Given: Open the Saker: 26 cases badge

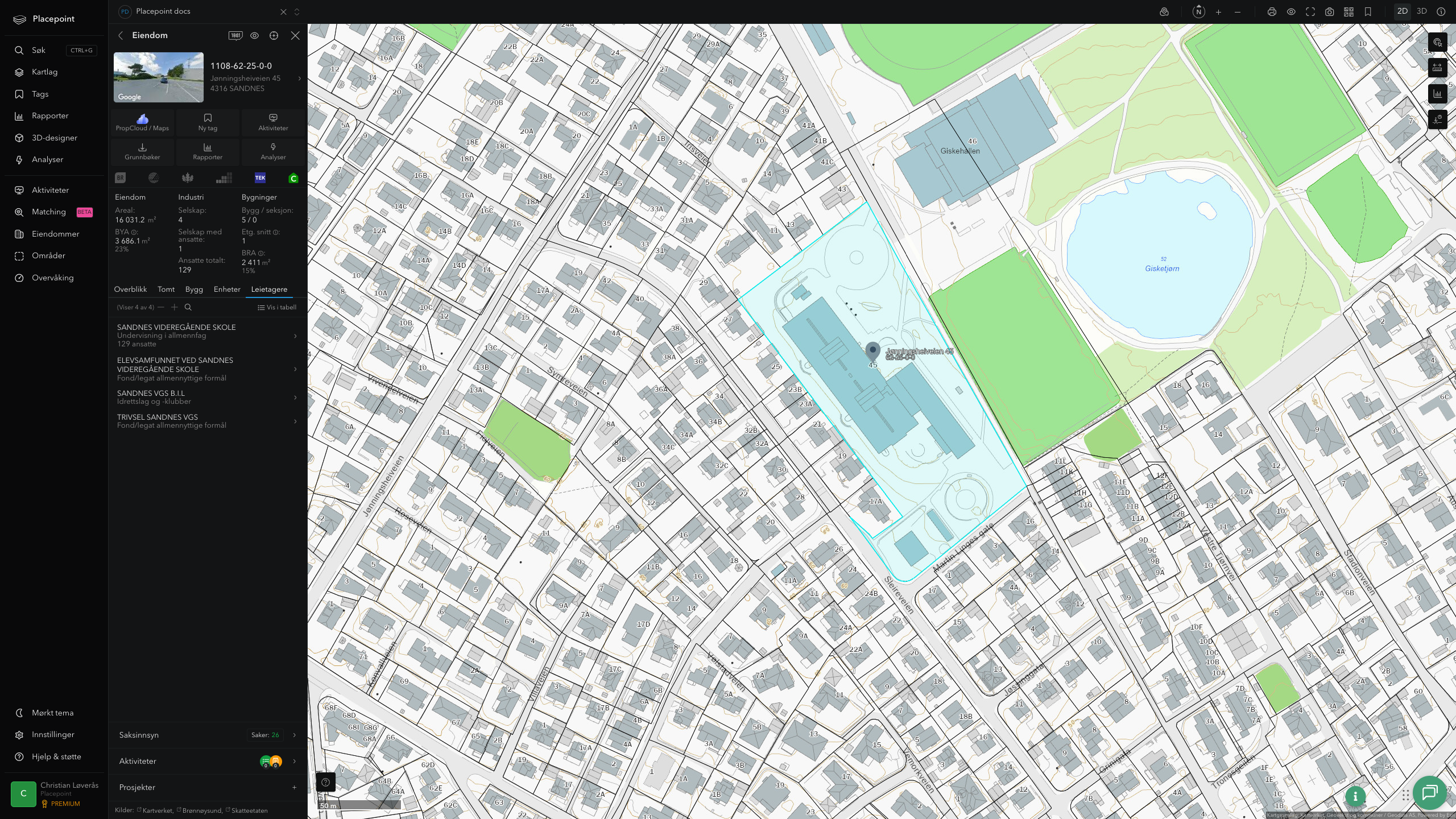Looking at the screenshot, I should pyautogui.click(x=265, y=735).
